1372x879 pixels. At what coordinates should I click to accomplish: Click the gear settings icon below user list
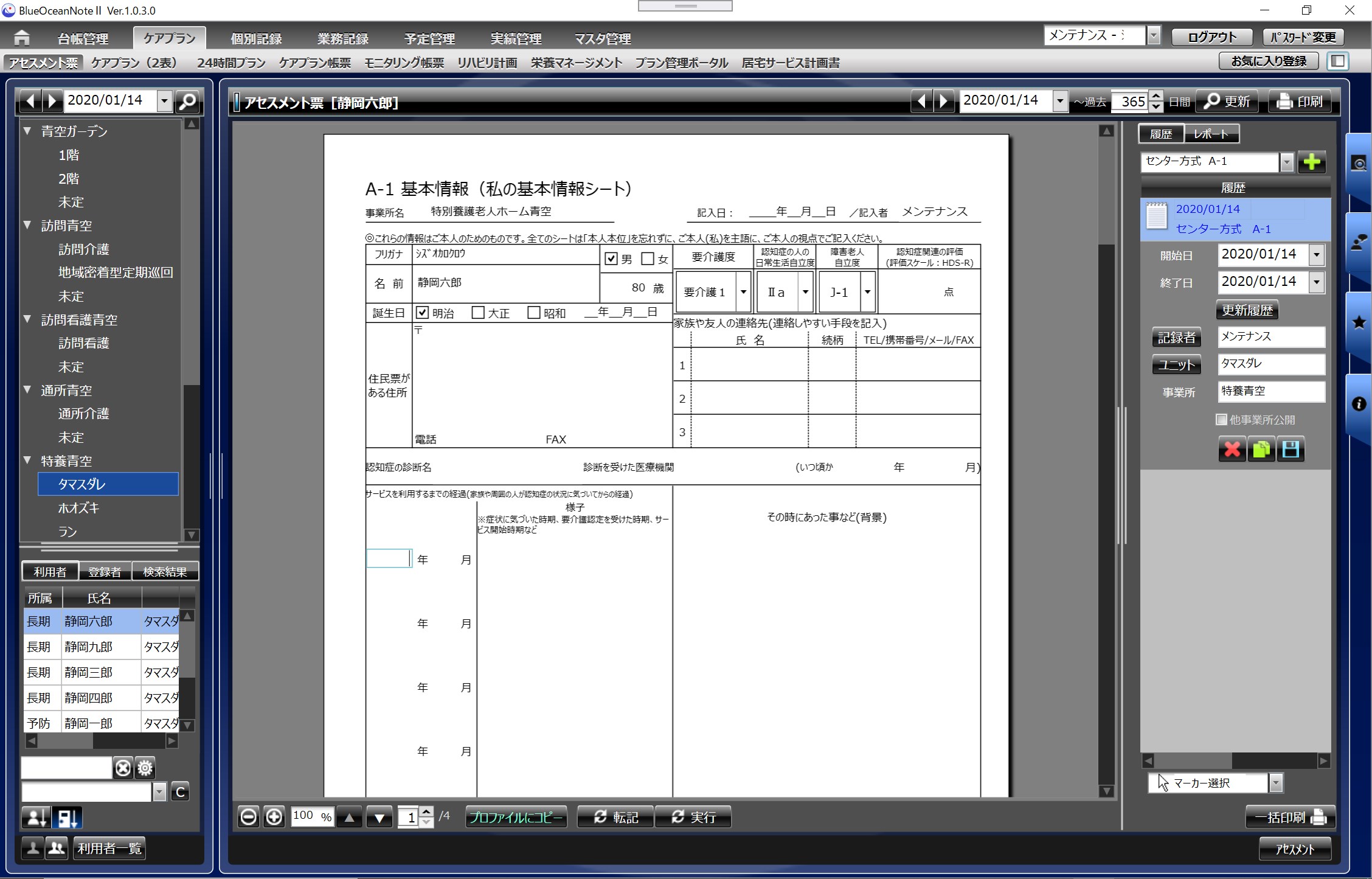coord(145,768)
